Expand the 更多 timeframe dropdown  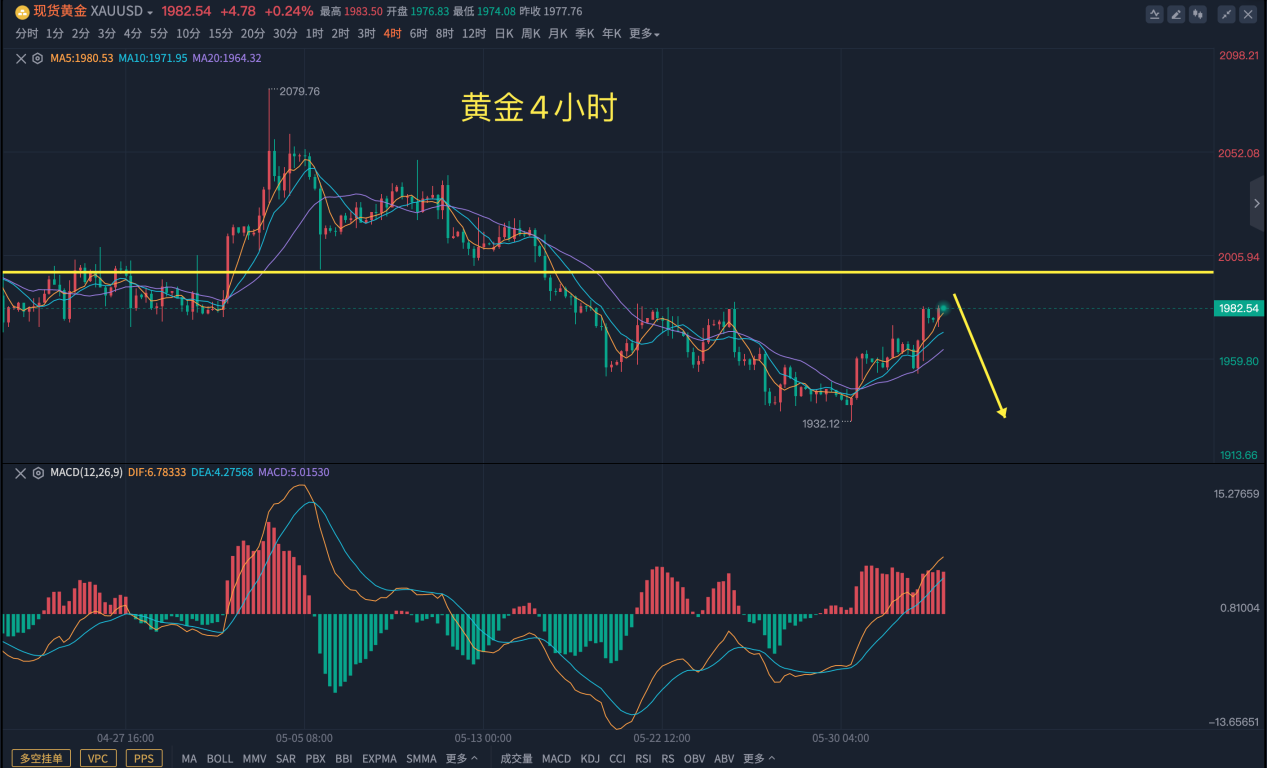[644, 34]
